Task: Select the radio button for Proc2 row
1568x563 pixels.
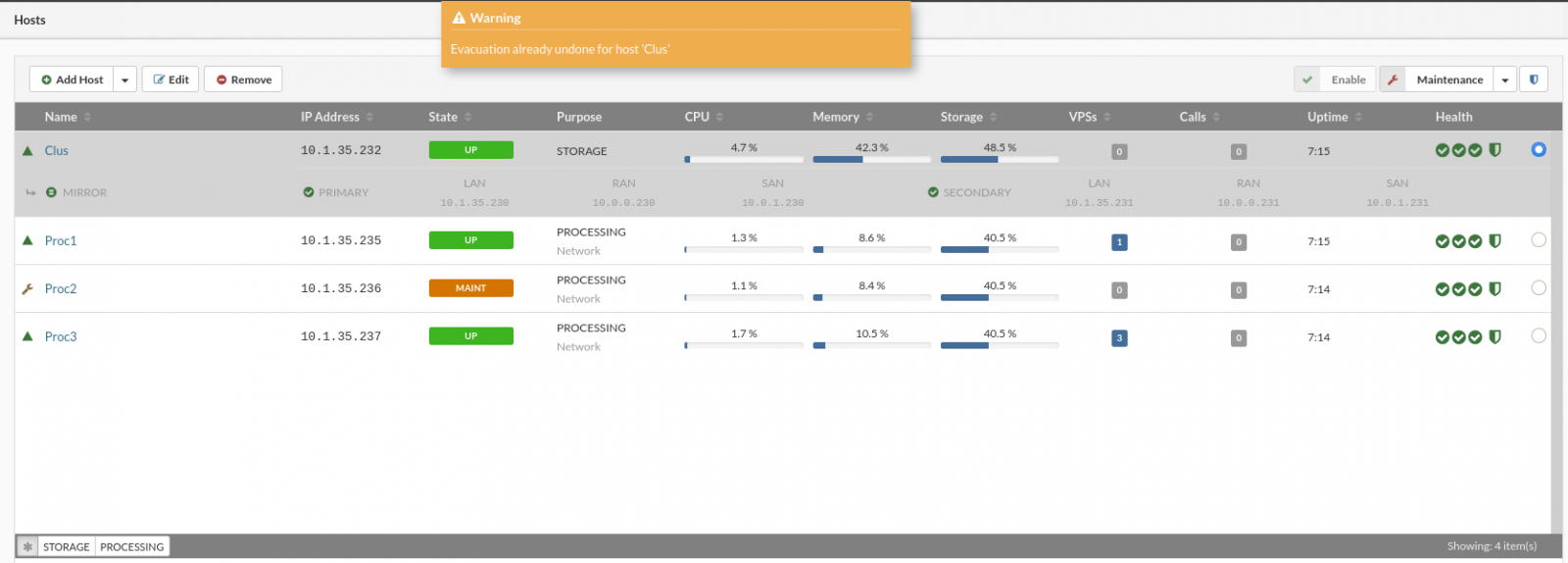Action: pos(1539,288)
